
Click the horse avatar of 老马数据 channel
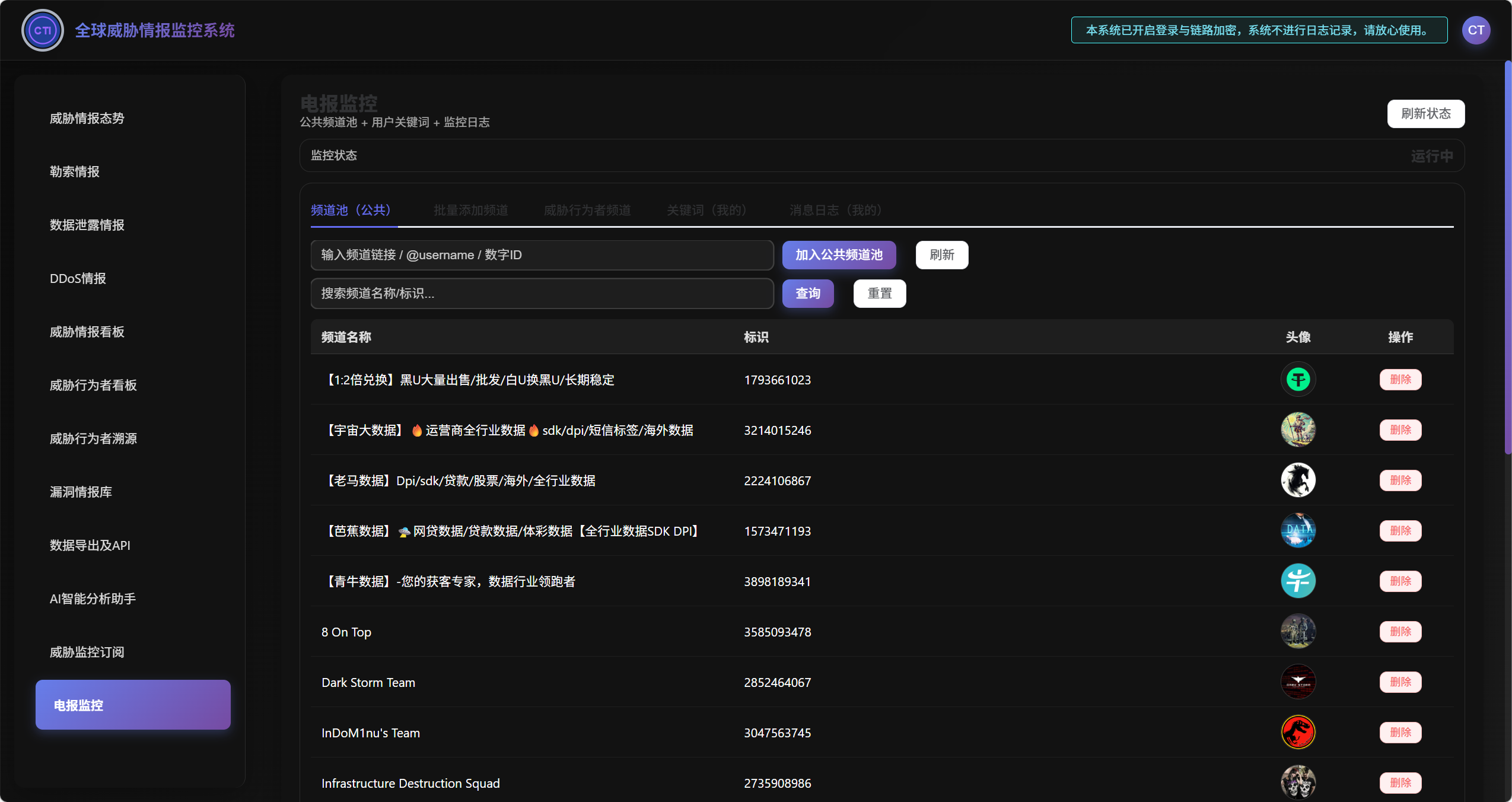[1298, 480]
